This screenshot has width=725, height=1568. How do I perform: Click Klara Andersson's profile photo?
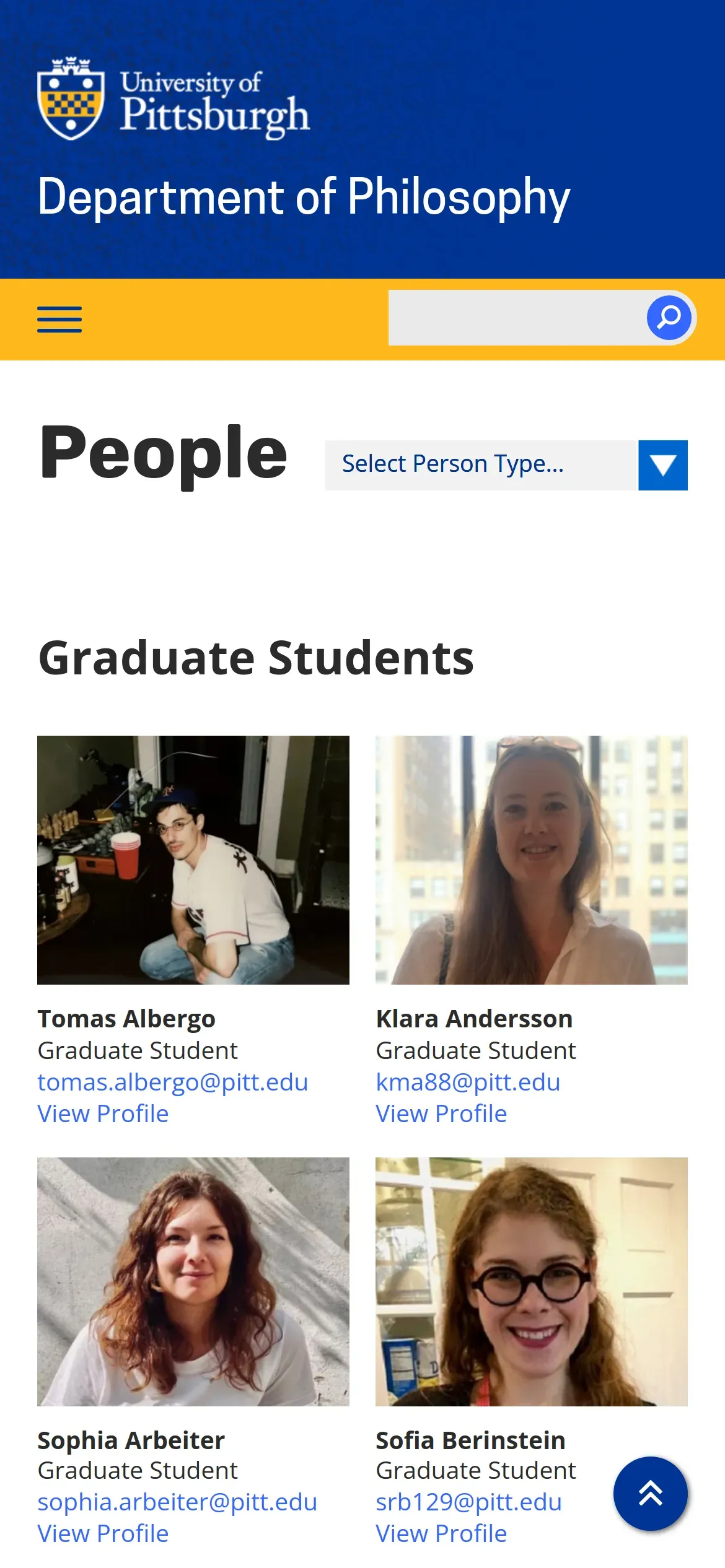tap(532, 860)
